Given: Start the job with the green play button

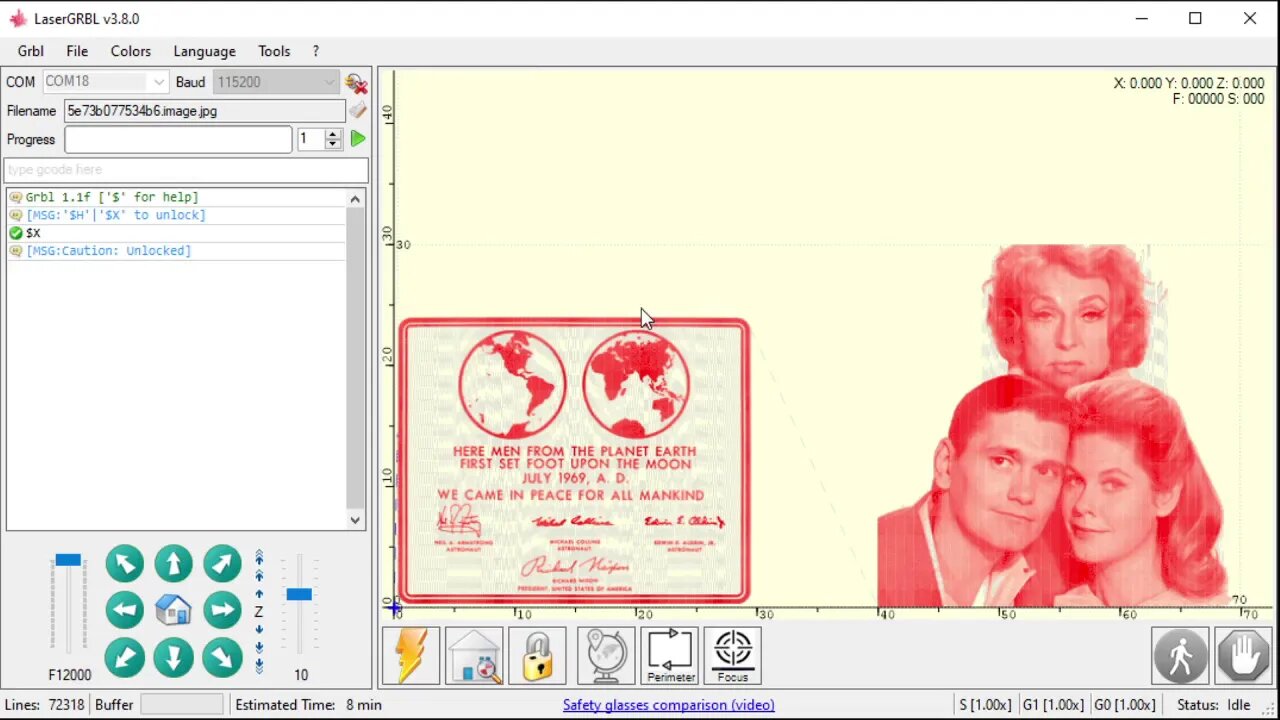Looking at the screenshot, I should click(357, 139).
